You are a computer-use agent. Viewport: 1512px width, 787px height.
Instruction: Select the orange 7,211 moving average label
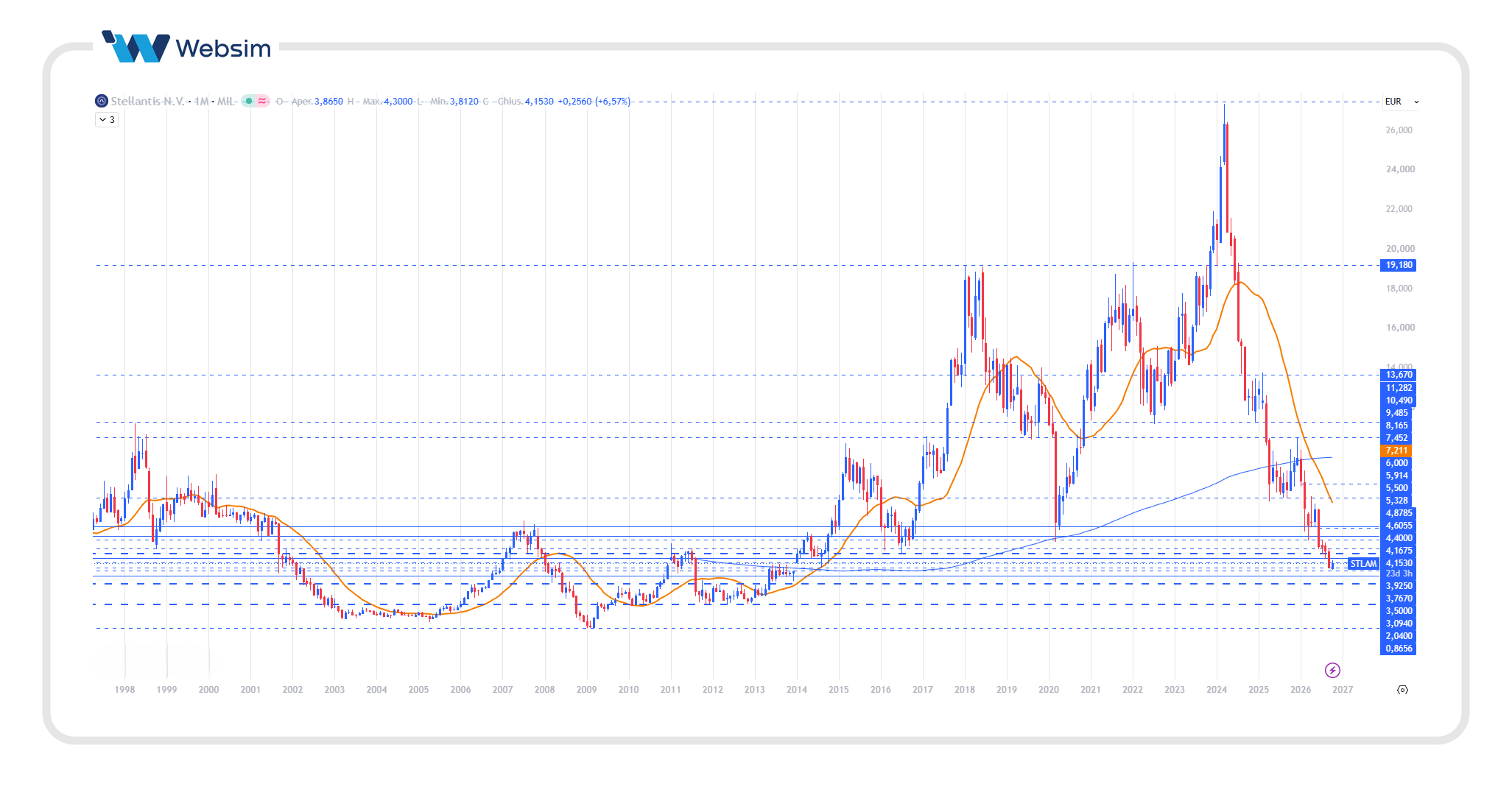pos(1396,451)
